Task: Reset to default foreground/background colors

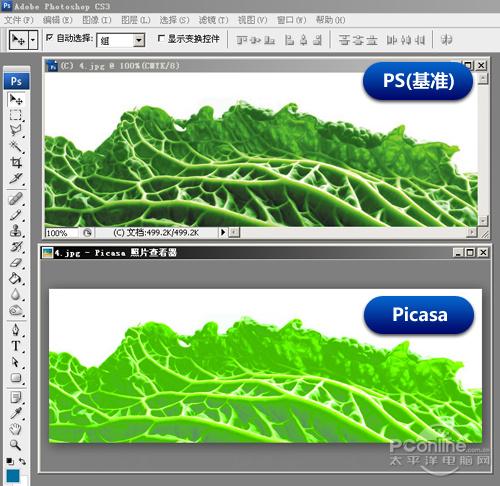Action: coord(10,461)
